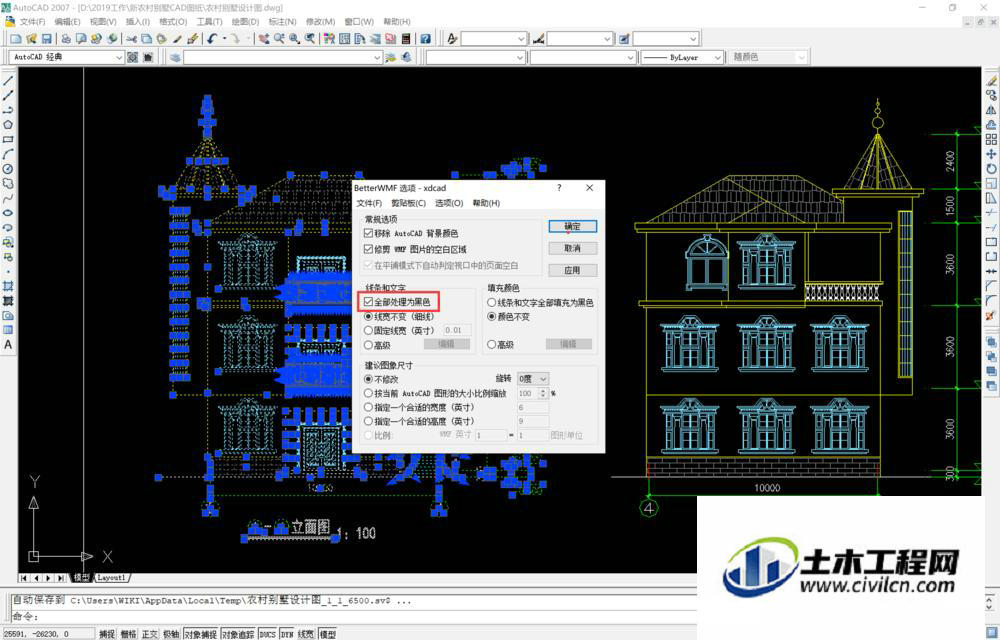Open the dimension style dropdown
Screen dimensions: 1000x640
580,39
